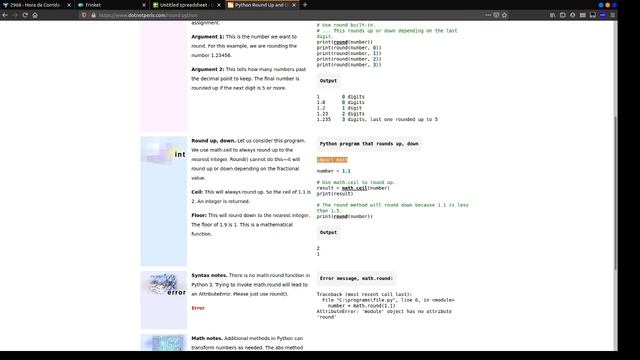Click the 'Argument 2:' bold label
640x360 pixels.
coord(208,69)
